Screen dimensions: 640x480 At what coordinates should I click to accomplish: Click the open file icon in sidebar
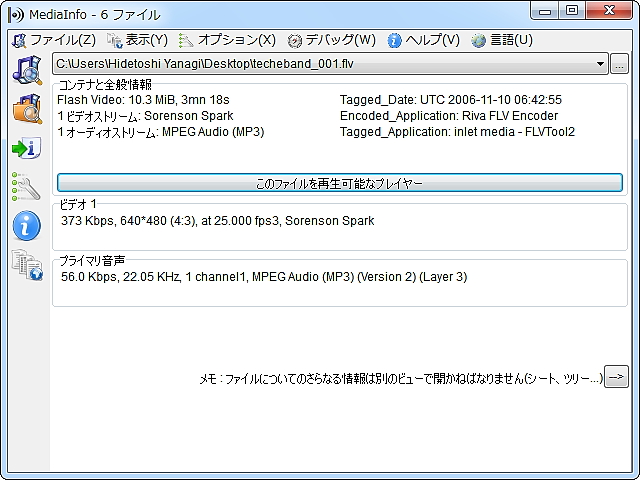pyautogui.click(x=27, y=70)
